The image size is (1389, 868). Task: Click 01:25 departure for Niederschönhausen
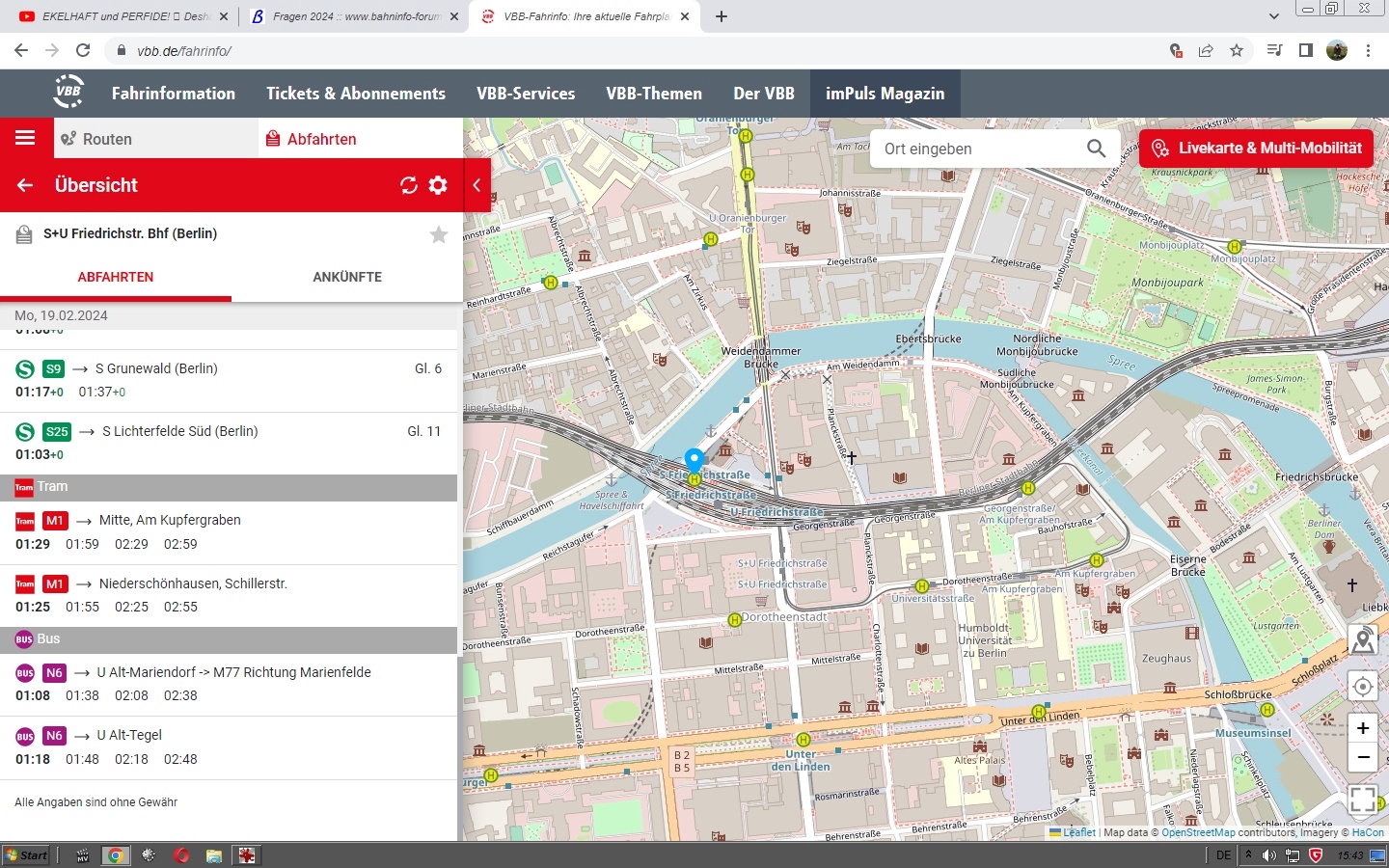click(33, 607)
